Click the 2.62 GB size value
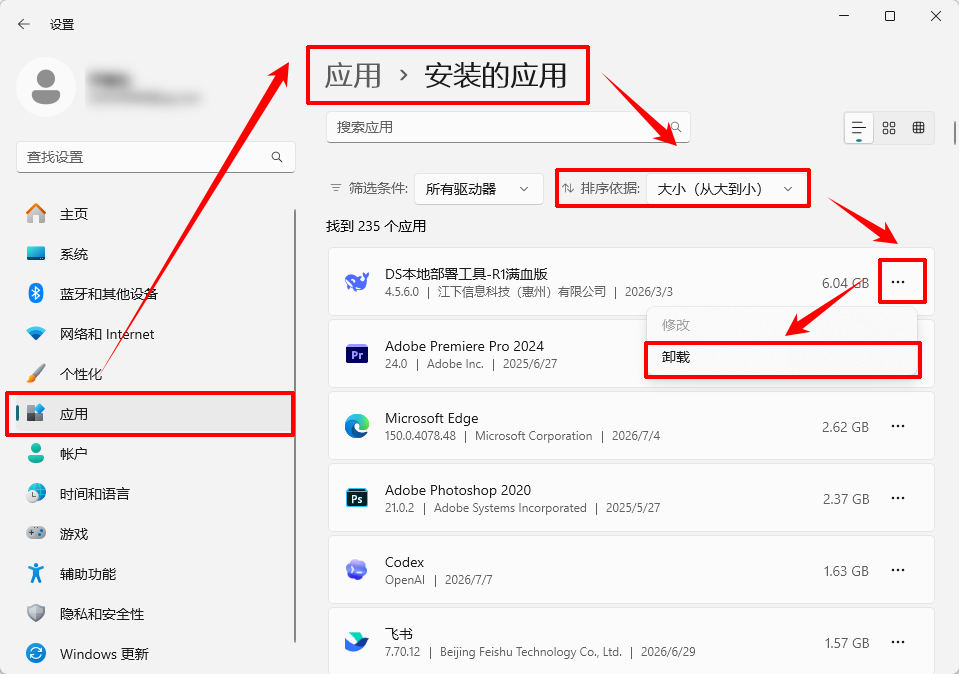The image size is (959, 674). click(x=845, y=427)
